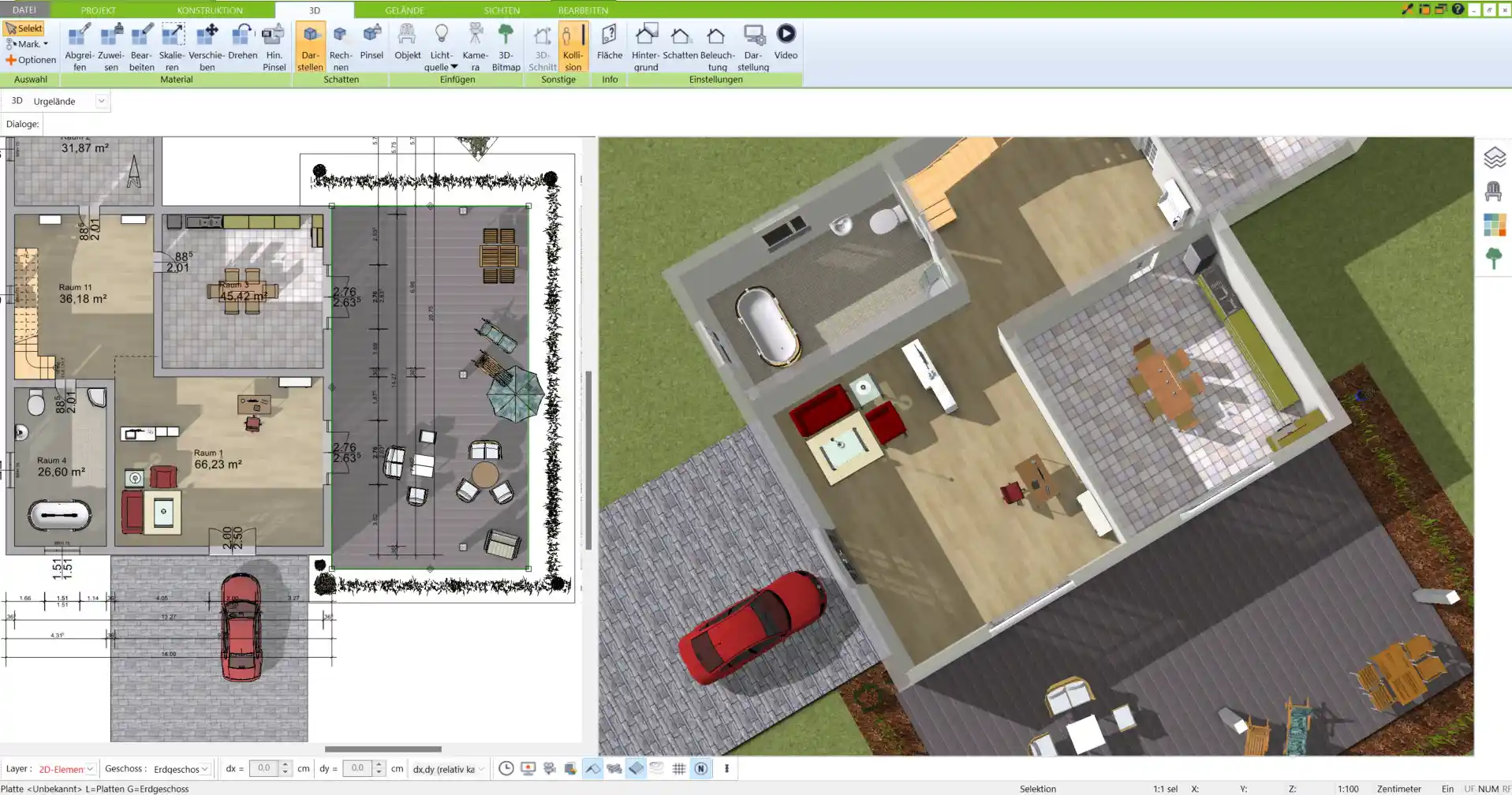
Task: Switch to the GELÄNDE tab
Action: click(x=405, y=10)
